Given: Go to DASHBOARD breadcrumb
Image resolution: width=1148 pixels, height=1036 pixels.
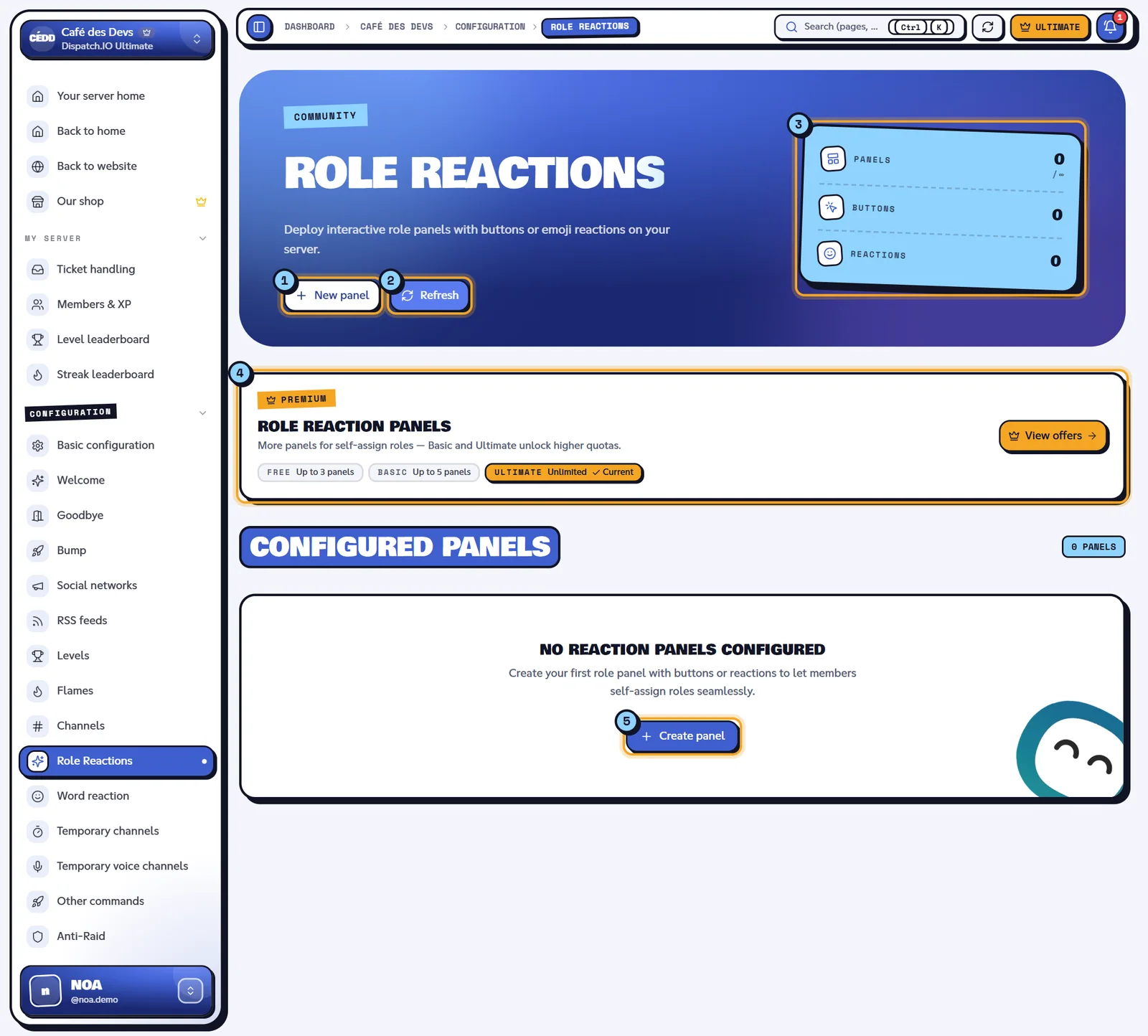Looking at the screenshot, I should tap(309, 27).
